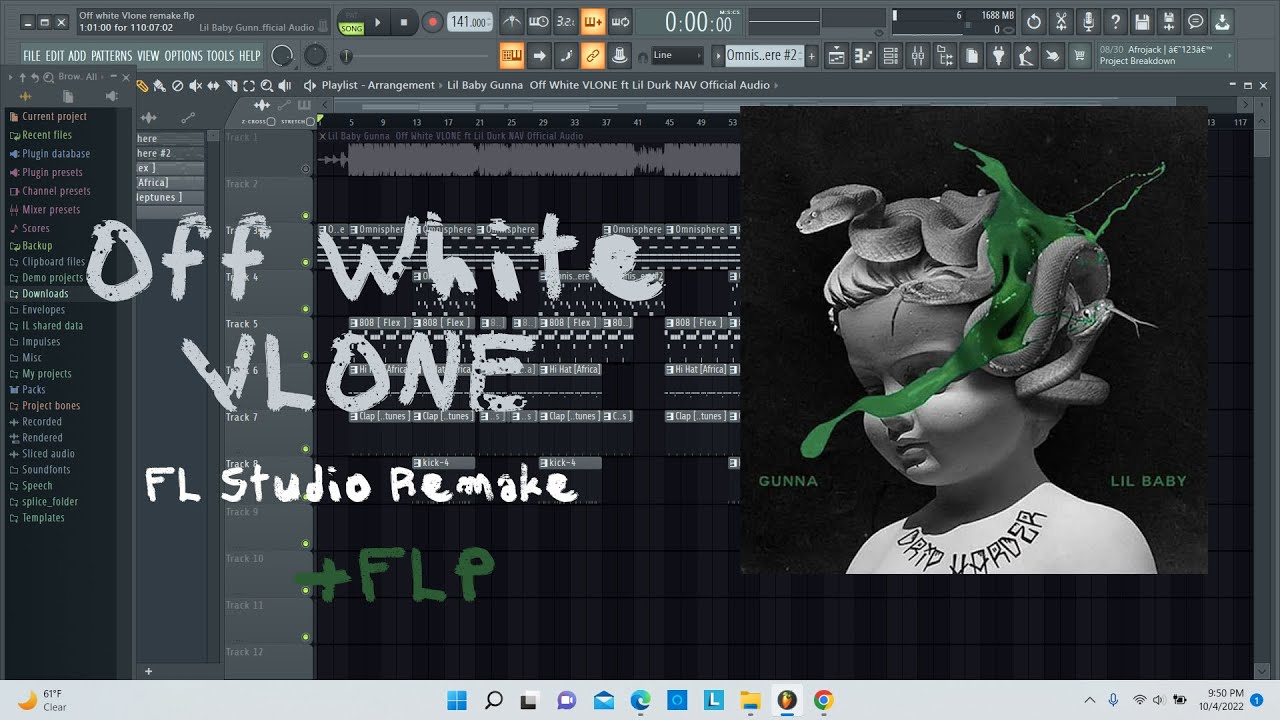Expand the news panel arrow
Image resolution: width=1280 pixels, height=720 pixels.
tap(1231, 55)
